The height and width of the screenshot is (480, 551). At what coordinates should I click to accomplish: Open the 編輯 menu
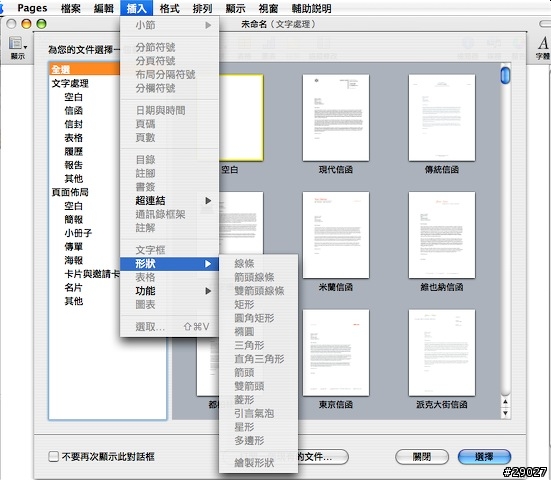pyautogui.click(x=103, y=8)
